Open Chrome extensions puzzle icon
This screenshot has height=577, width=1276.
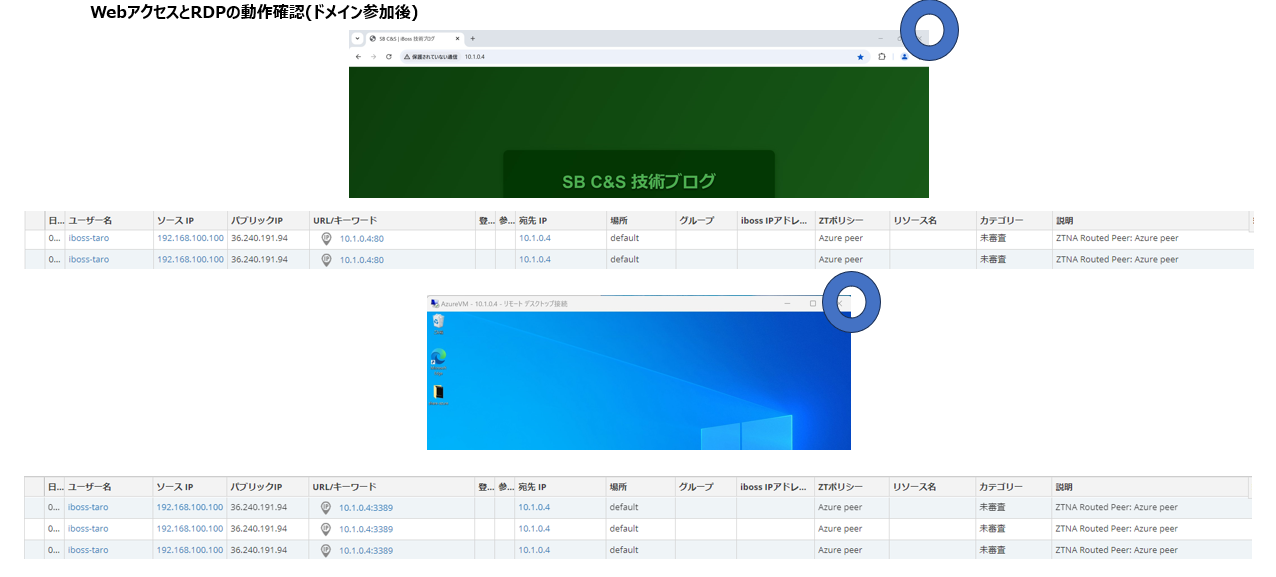(x=882, y=57)
